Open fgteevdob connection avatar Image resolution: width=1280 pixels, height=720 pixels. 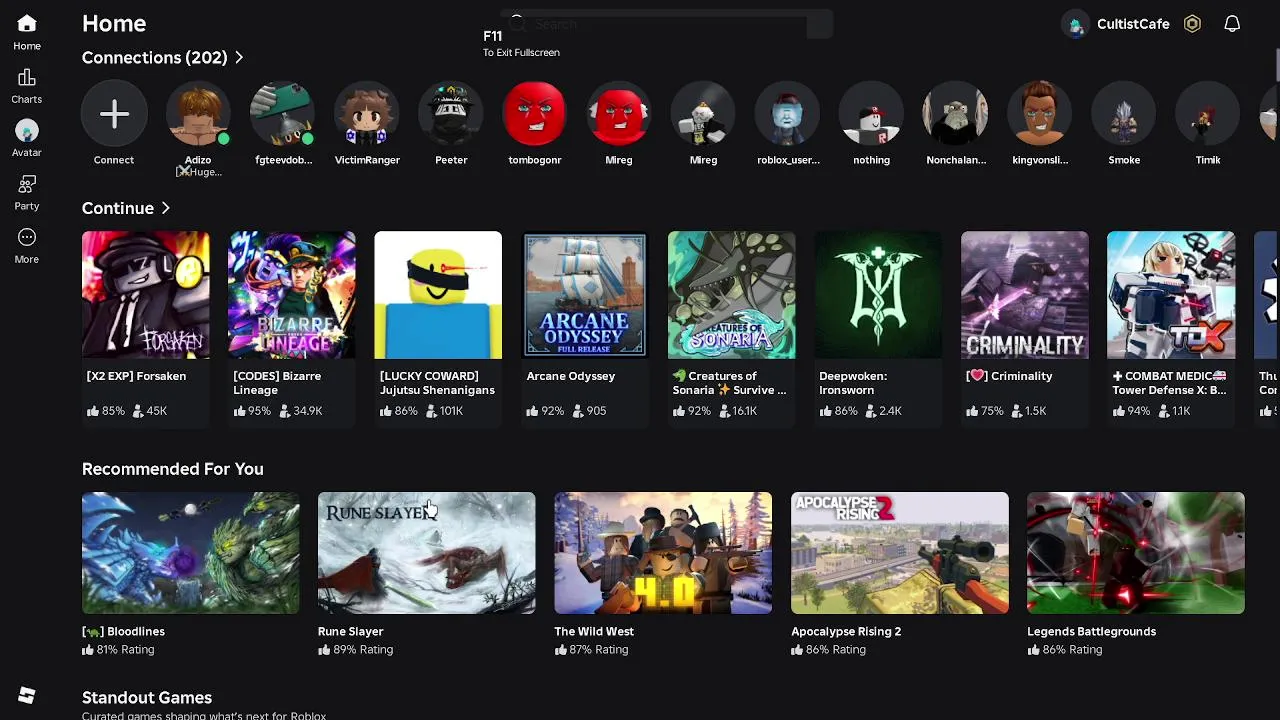tap(283, 114)
